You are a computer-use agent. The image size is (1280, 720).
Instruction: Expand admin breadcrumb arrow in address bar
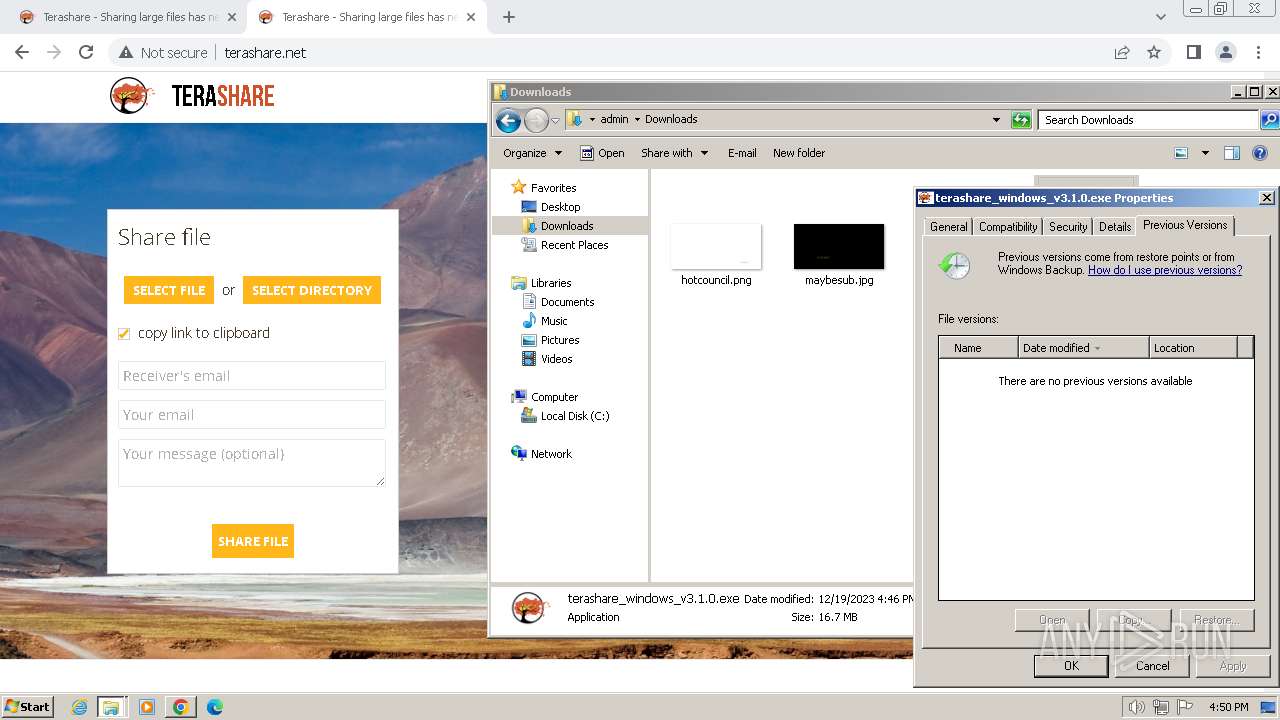(x=637, y=119)
